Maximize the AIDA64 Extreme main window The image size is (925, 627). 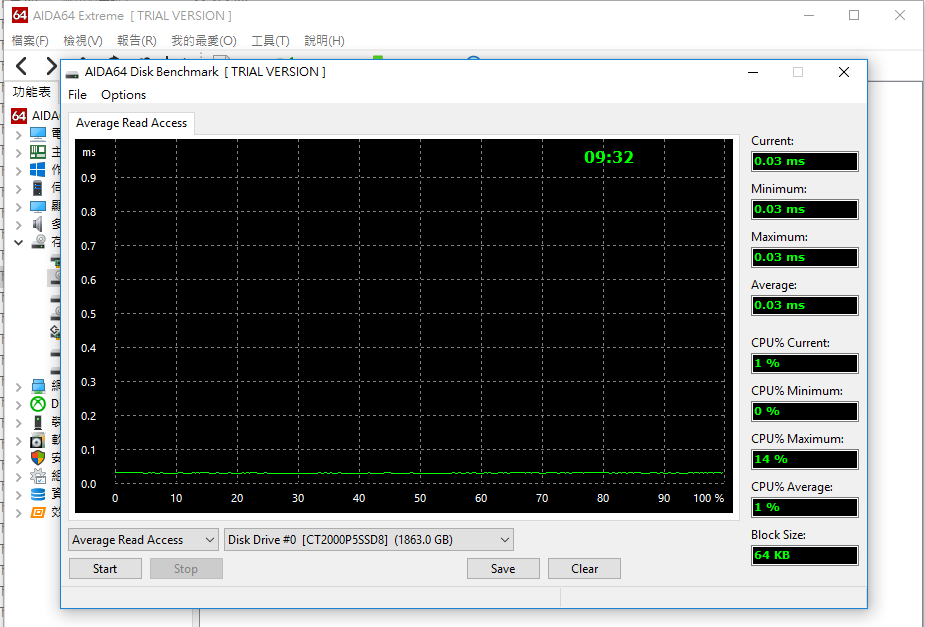click(x=854, y=15)
